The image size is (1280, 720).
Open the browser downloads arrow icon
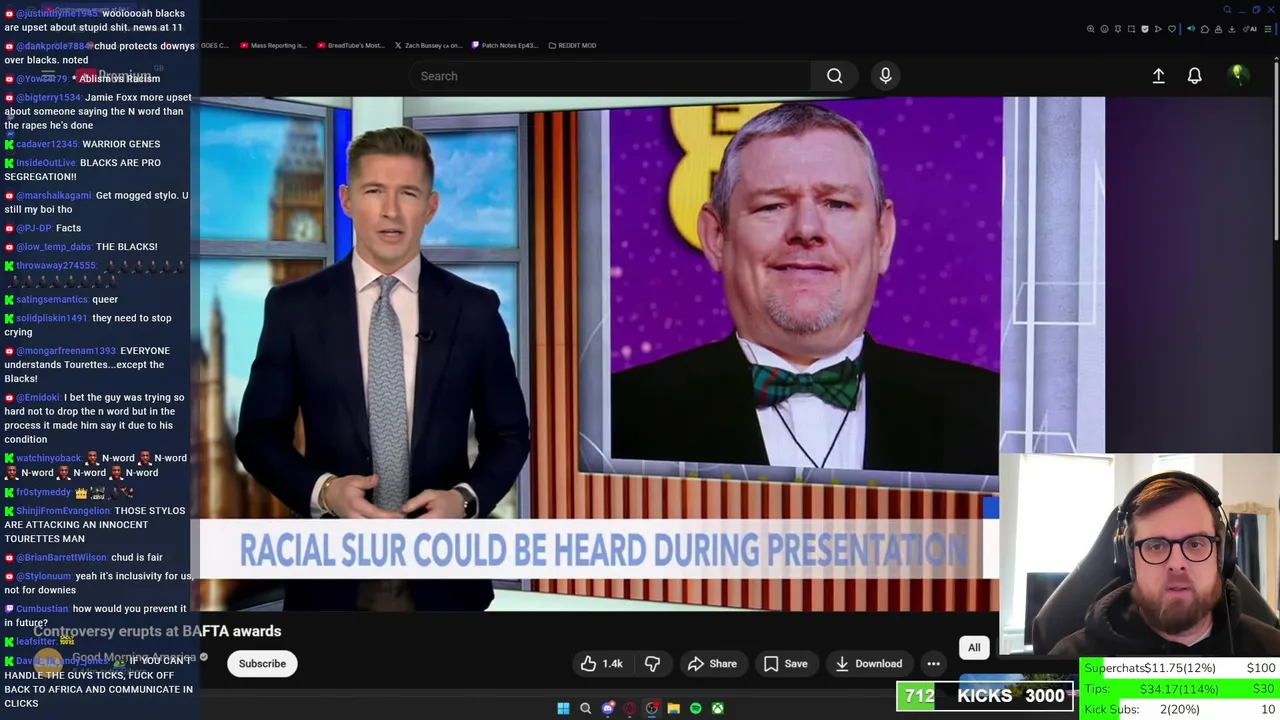[1232, 29]
